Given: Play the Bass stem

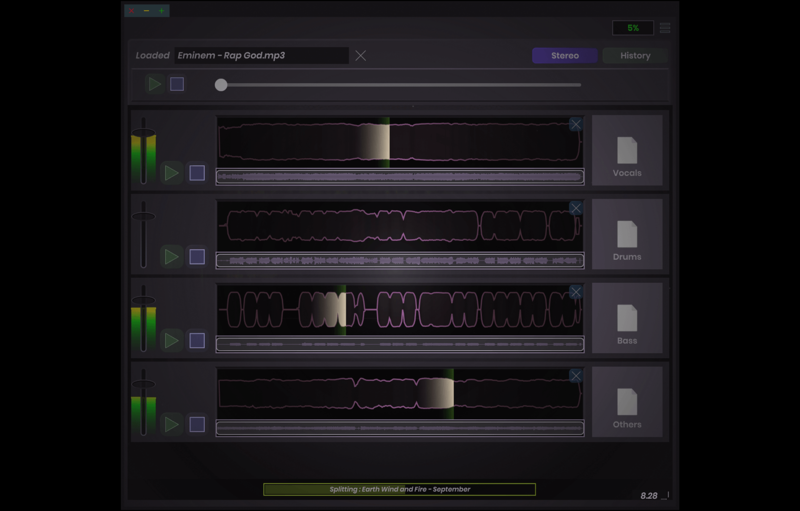Looking at the screenshot, I should coord(171,340).
